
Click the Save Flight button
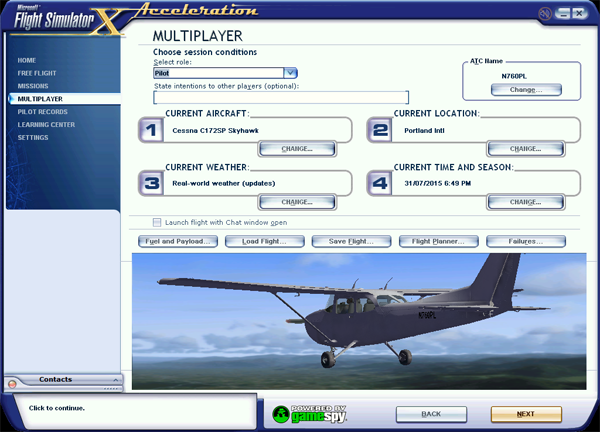351,241
